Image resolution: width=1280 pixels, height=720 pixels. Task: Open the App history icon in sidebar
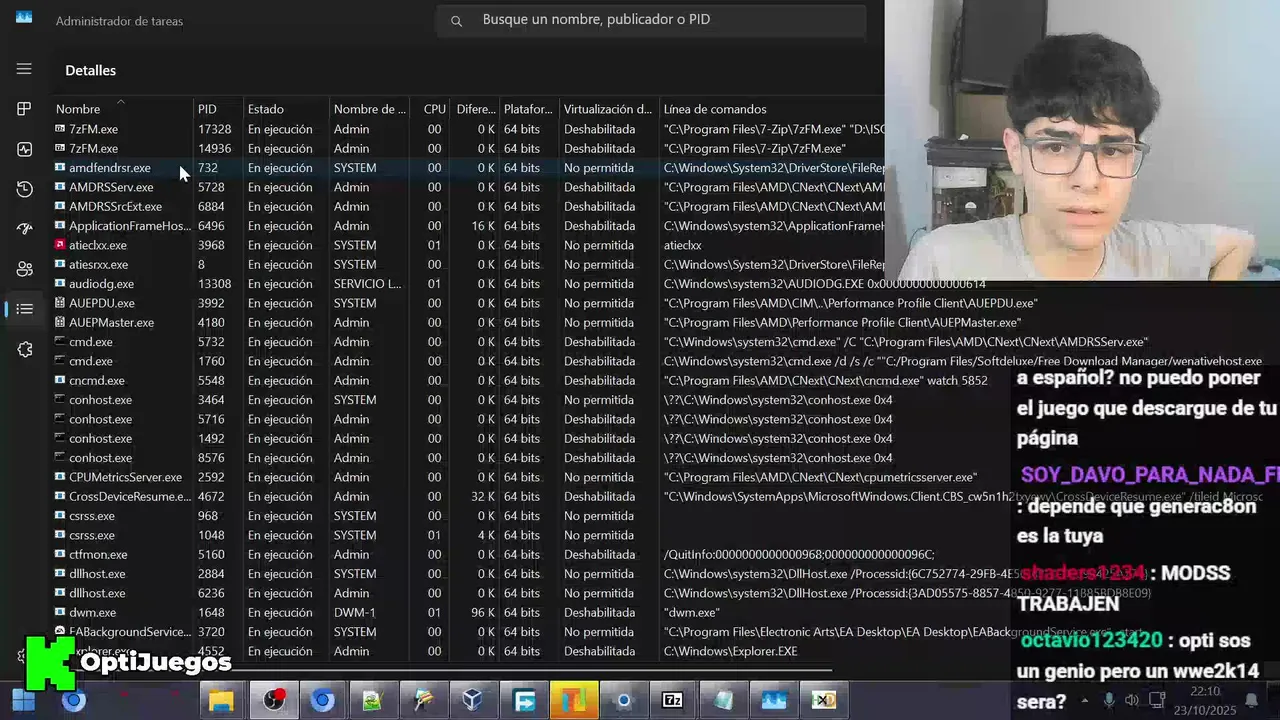pyautogui.click(x=24, y=189)
